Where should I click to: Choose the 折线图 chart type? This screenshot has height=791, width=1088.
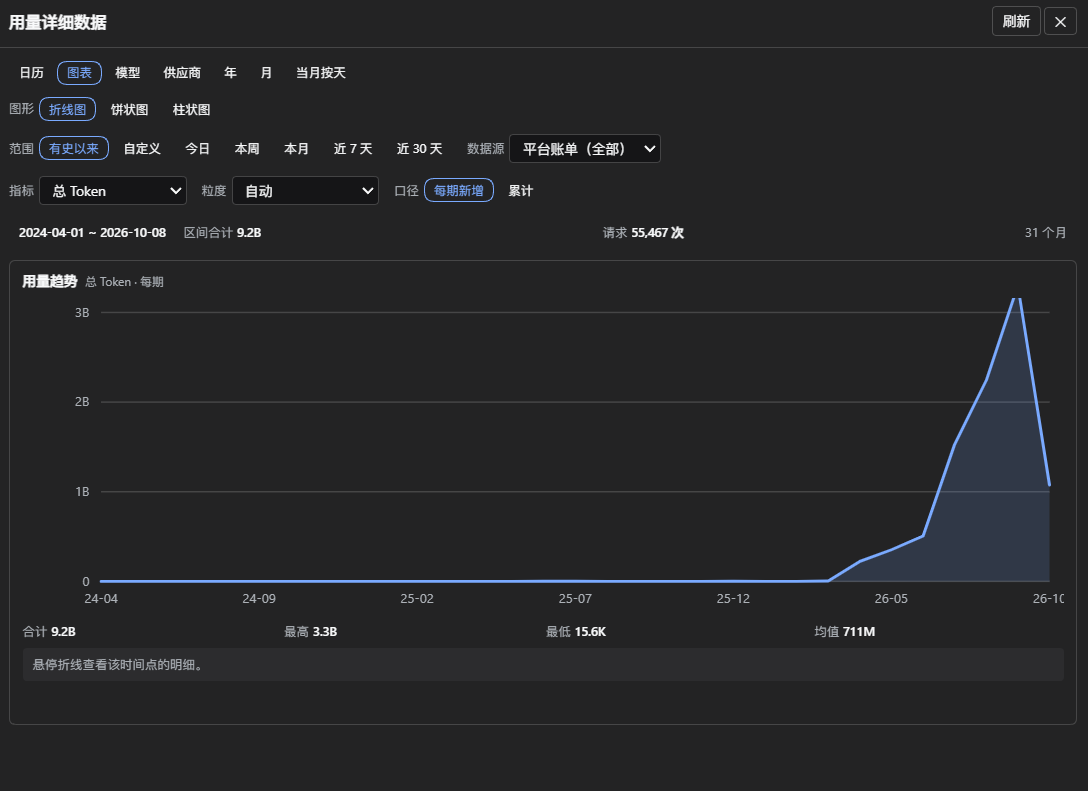coord(67,110)
